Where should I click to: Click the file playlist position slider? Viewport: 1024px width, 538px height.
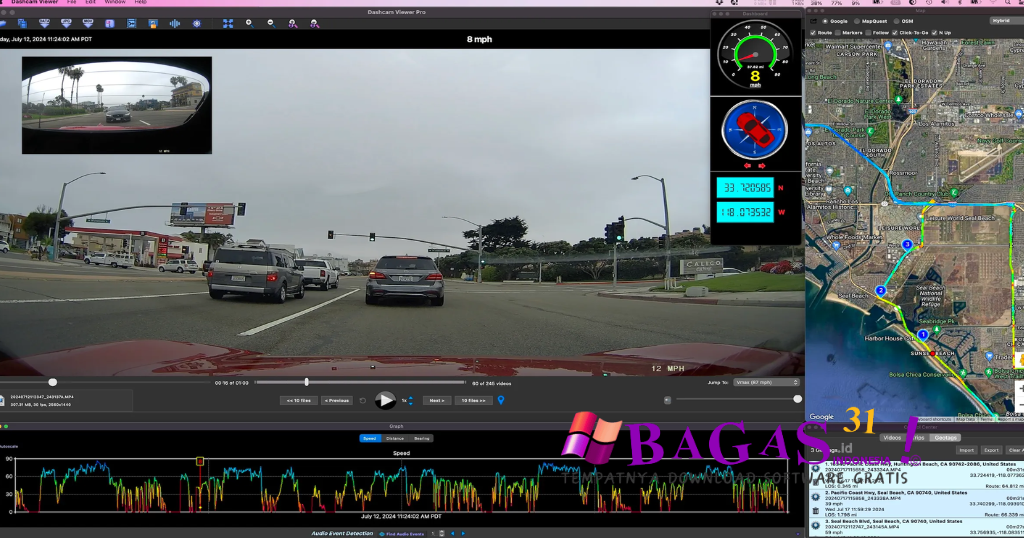(x=359, y=382)
